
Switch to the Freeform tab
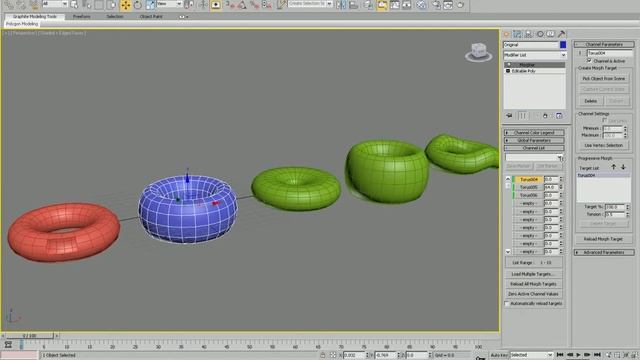point(82,16)
